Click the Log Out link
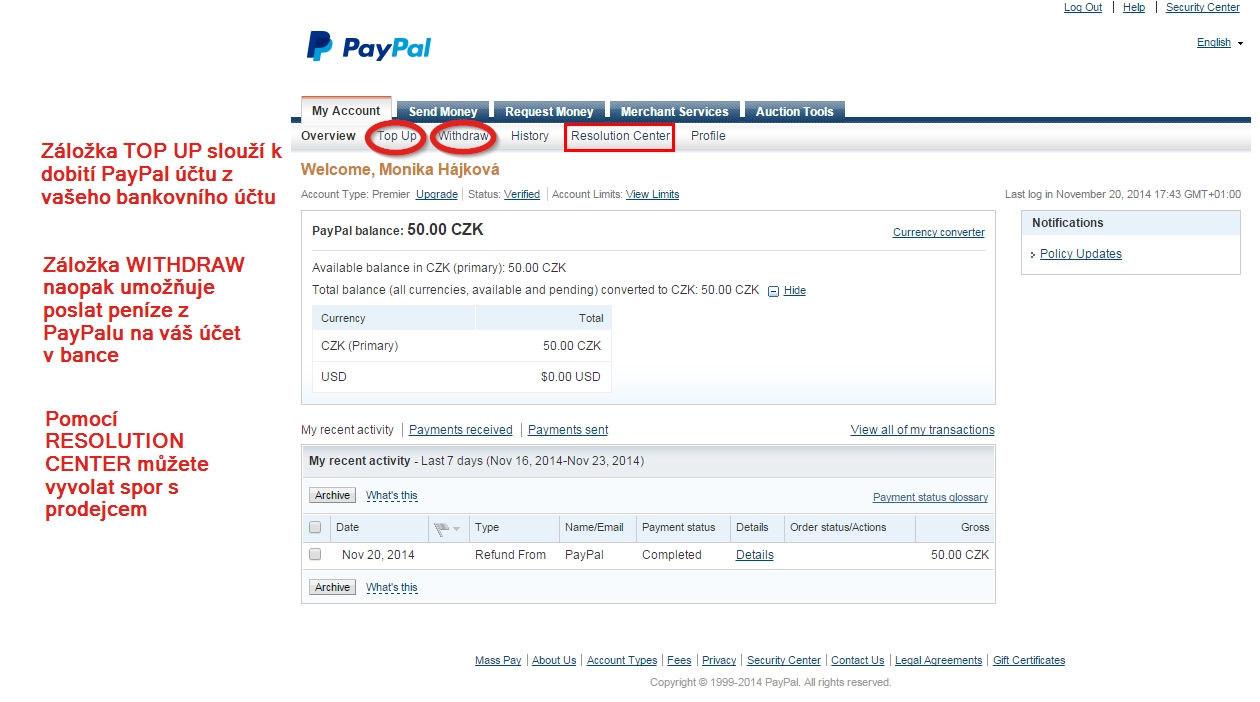Viewport: 1260px width, 702px height. point(1082,7)
